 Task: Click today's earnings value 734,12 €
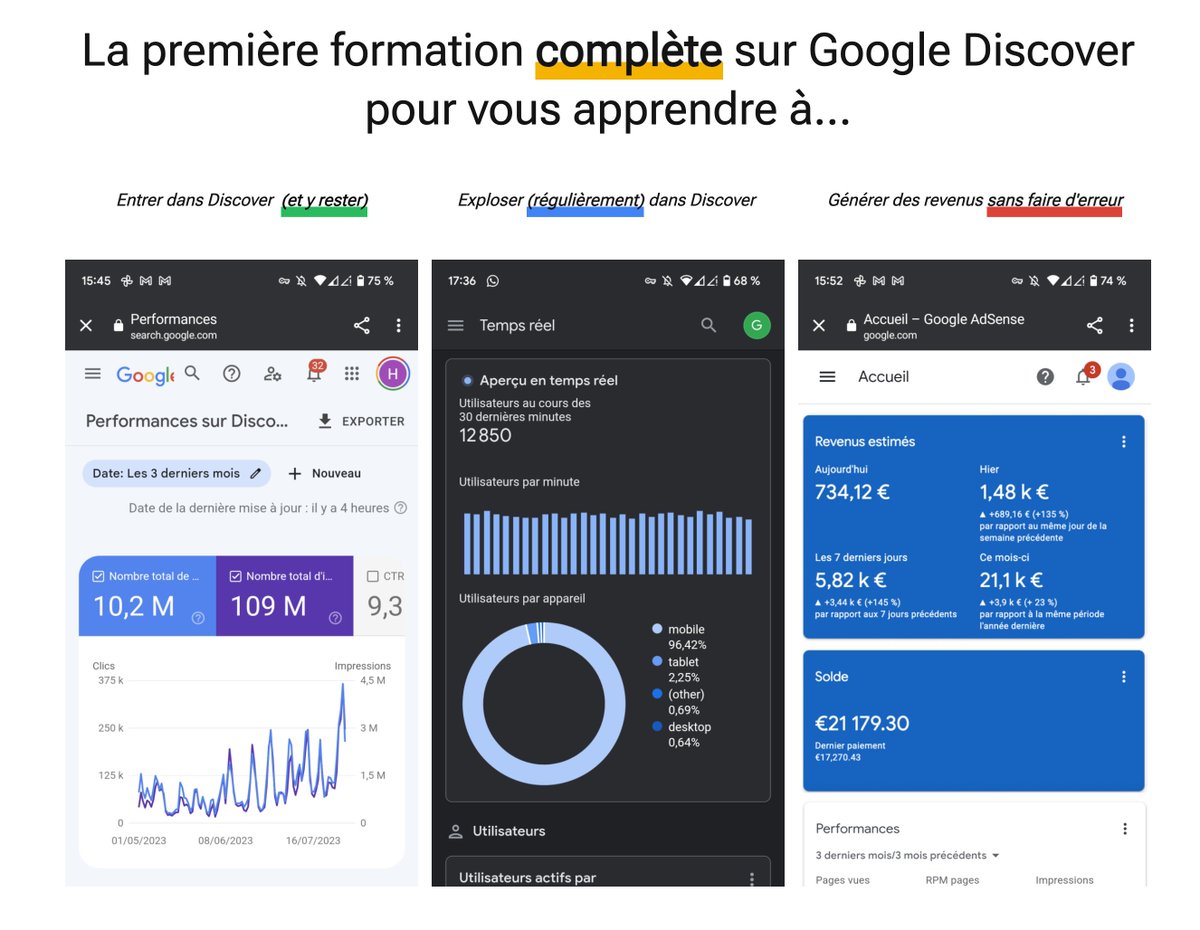click(852, 492)
